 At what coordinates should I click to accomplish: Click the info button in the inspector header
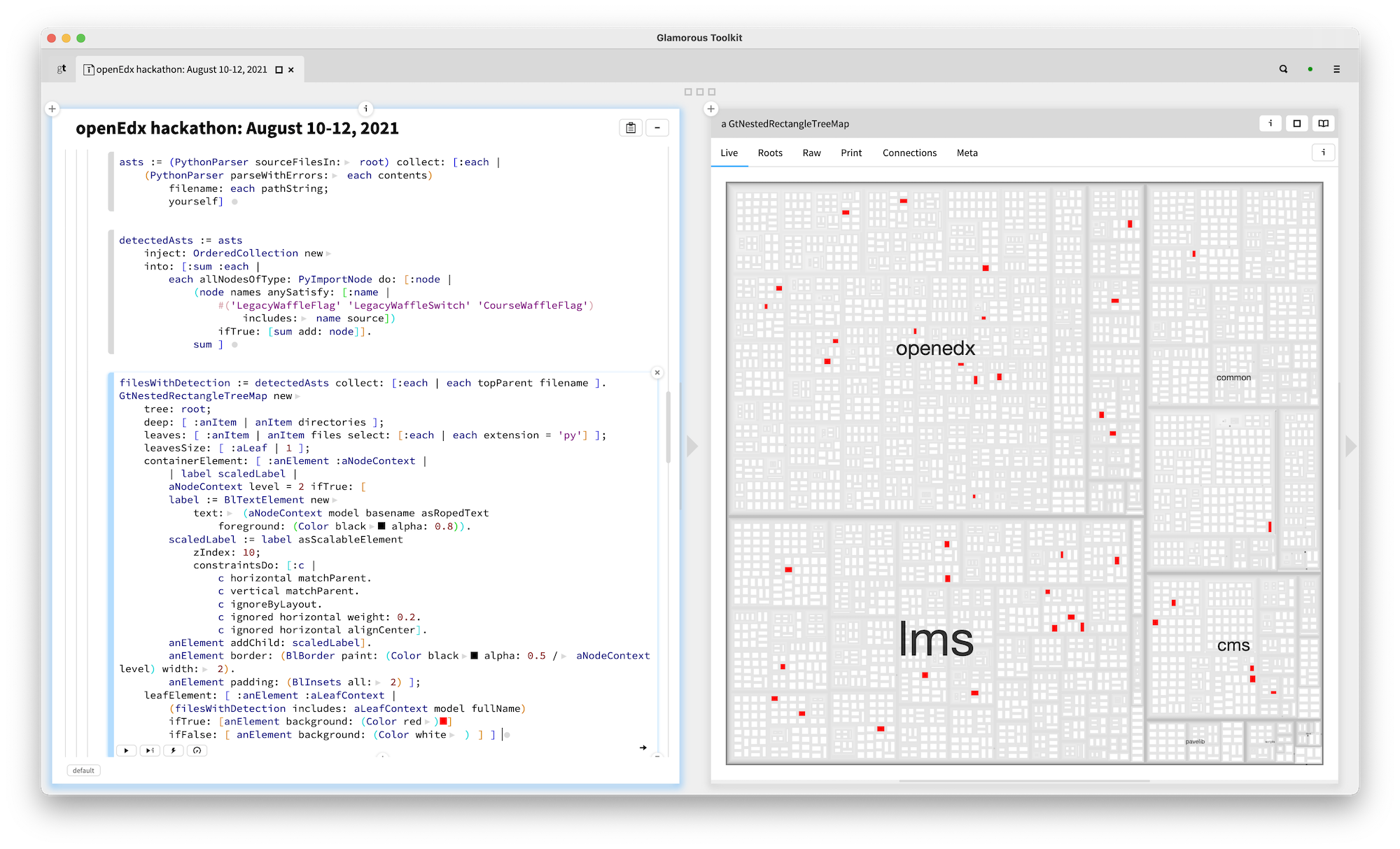tap(1270, 123)
